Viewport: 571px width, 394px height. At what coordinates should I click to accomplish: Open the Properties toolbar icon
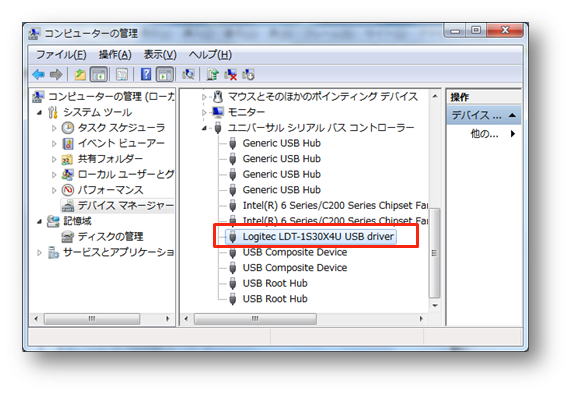[122, 75]
